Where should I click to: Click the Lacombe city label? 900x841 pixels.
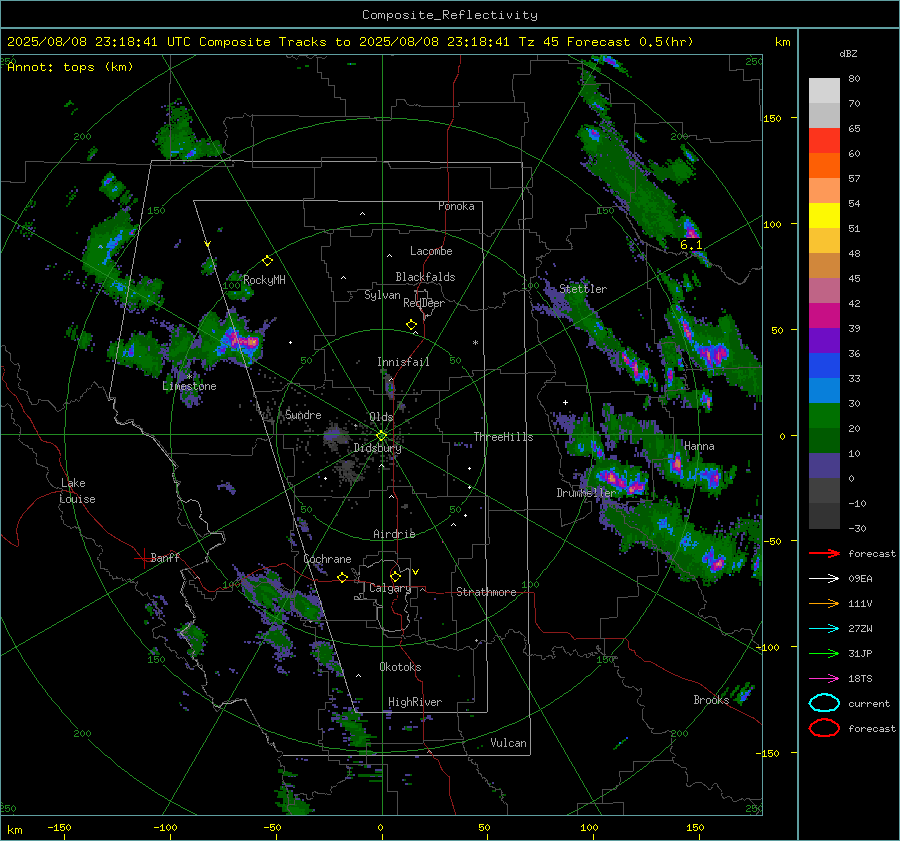click(x=431, y=251)
